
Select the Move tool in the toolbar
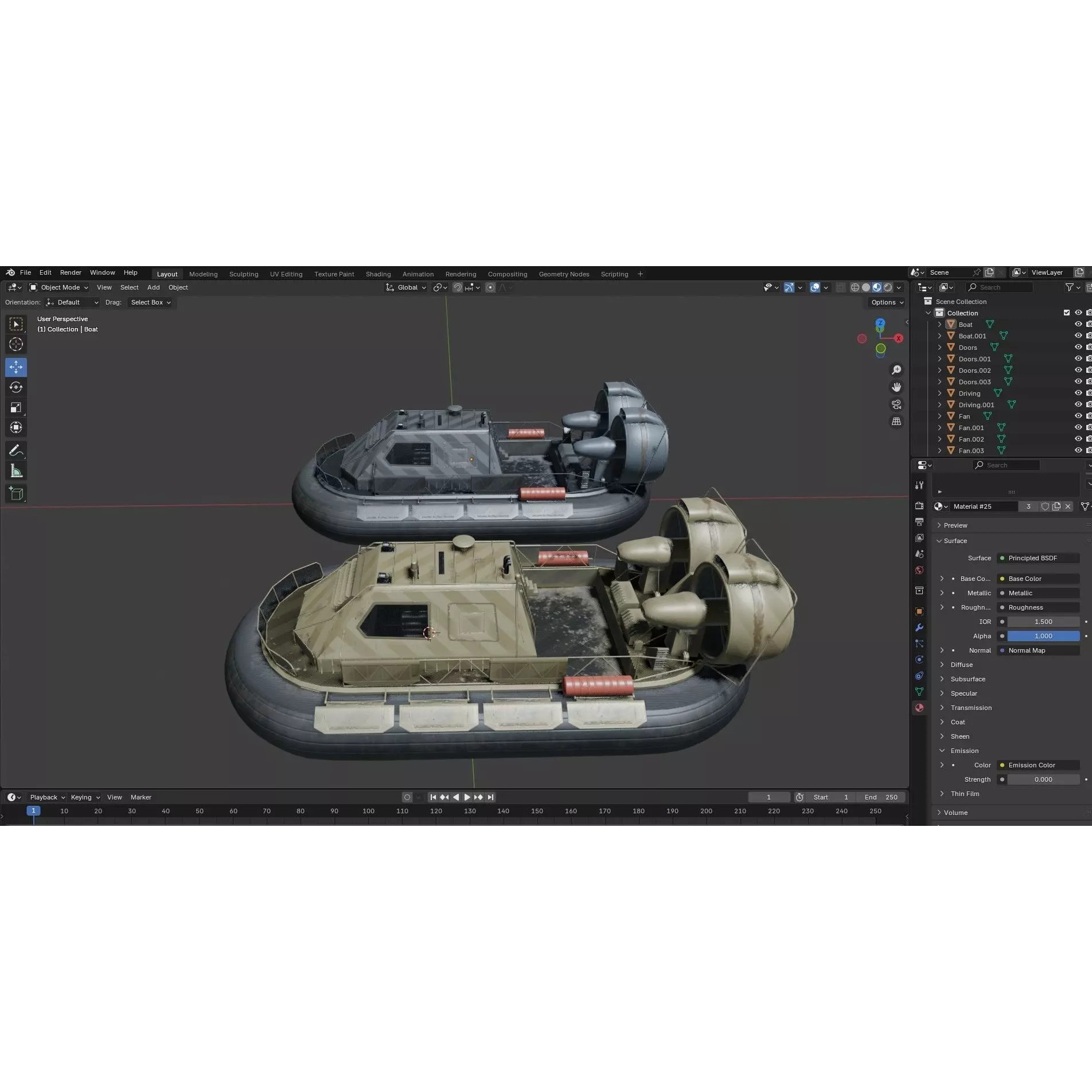pos(16,367)
